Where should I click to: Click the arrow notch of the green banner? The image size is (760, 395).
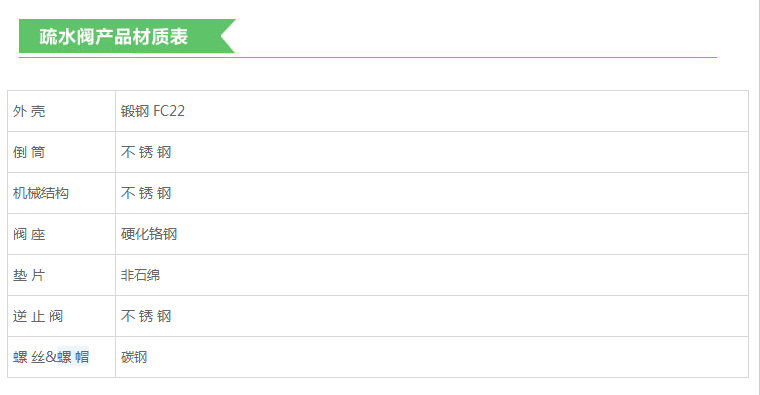pos(227,36)
